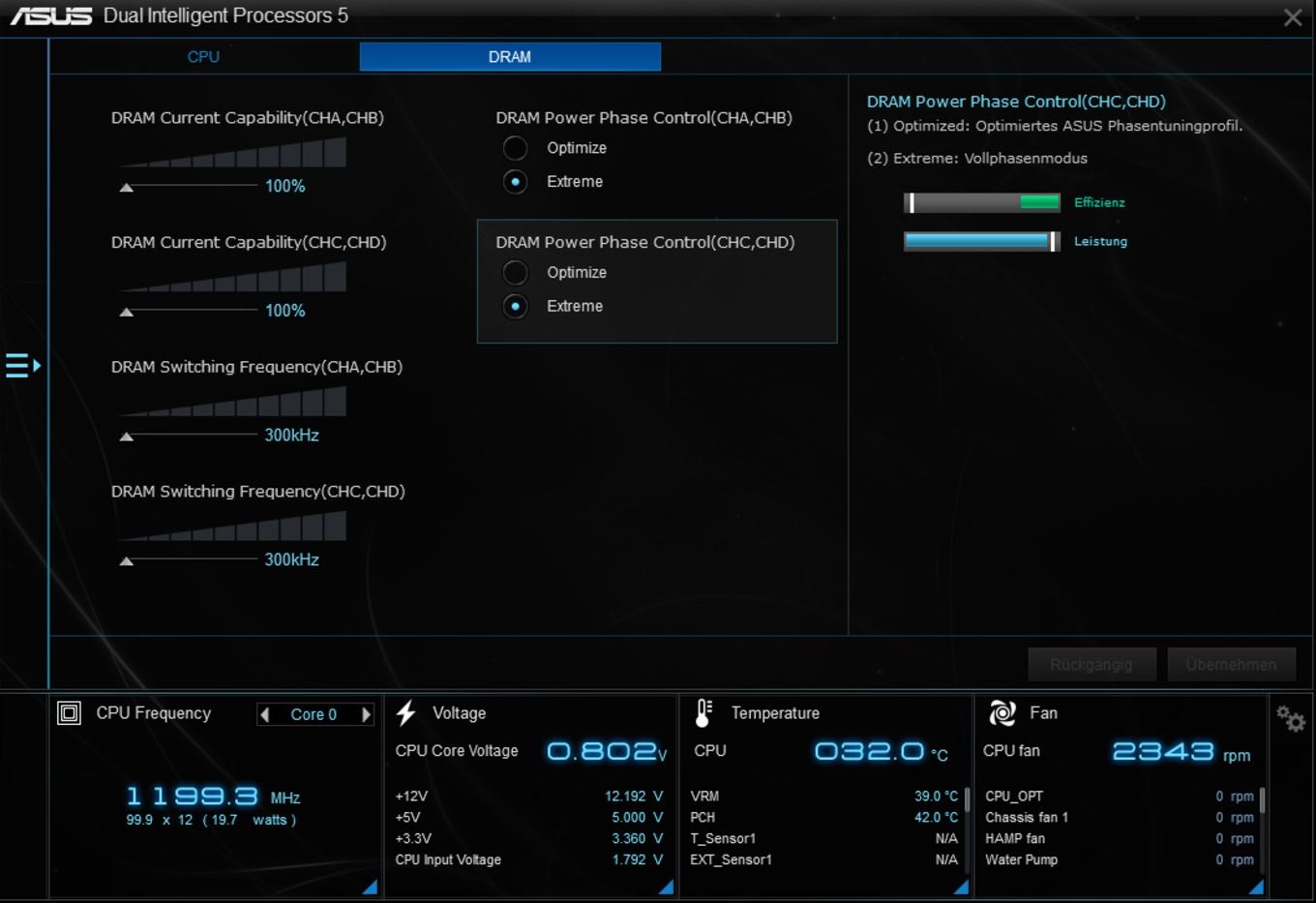Click the Water Pump row
Screen dimensions: 1316x903
coord(1120,860)
